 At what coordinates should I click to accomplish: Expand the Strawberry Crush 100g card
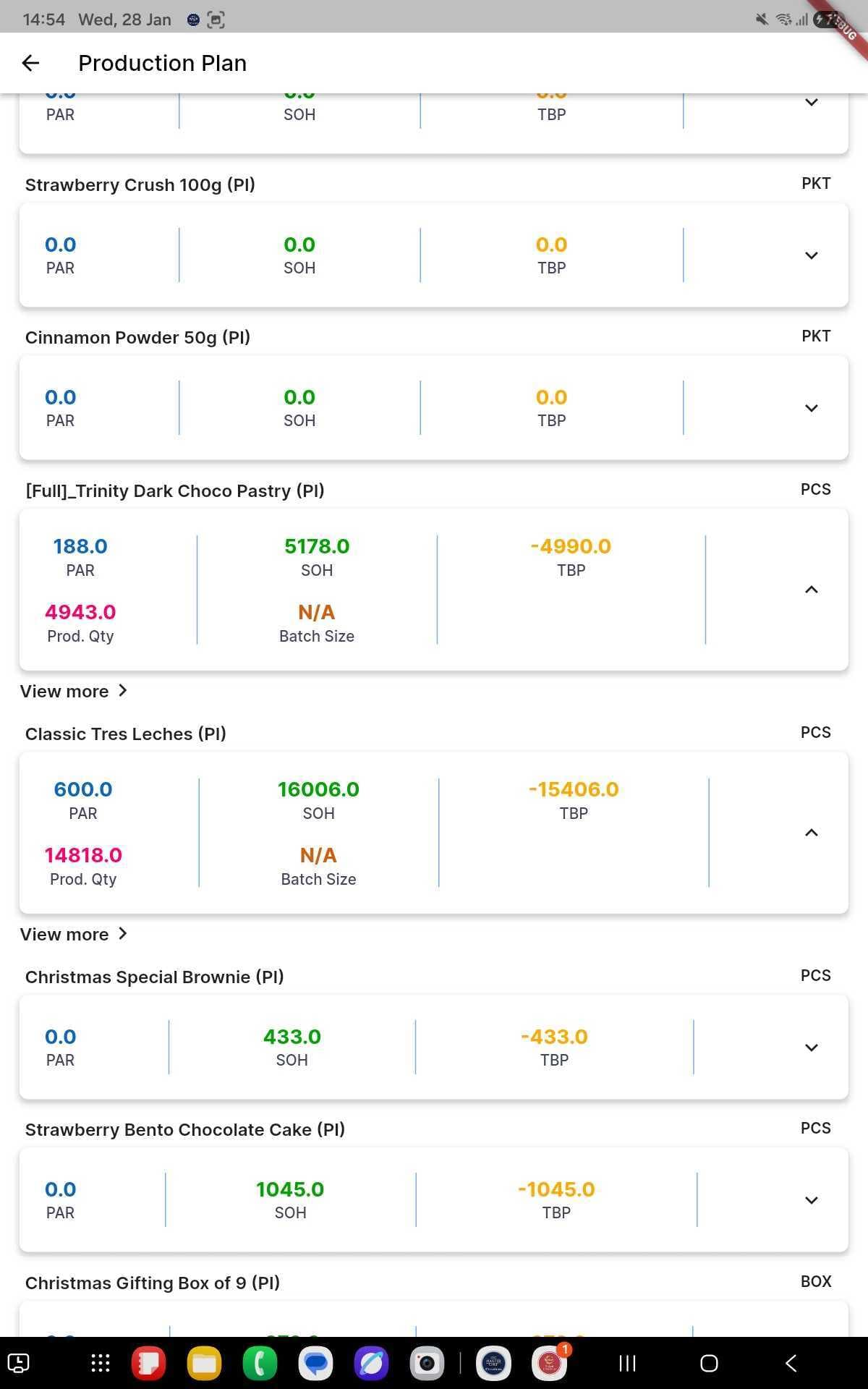pos(812,255)
